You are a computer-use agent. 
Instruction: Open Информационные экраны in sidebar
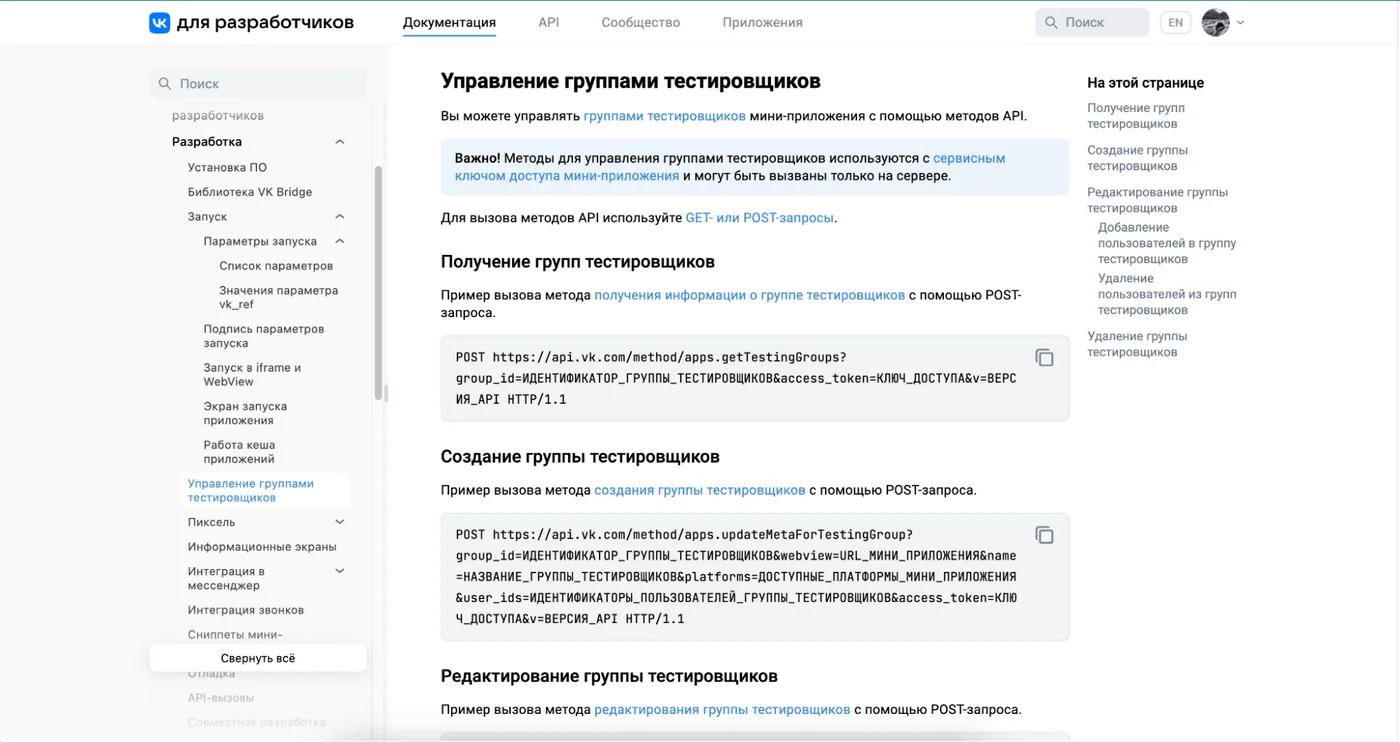(x=262, y=547)
